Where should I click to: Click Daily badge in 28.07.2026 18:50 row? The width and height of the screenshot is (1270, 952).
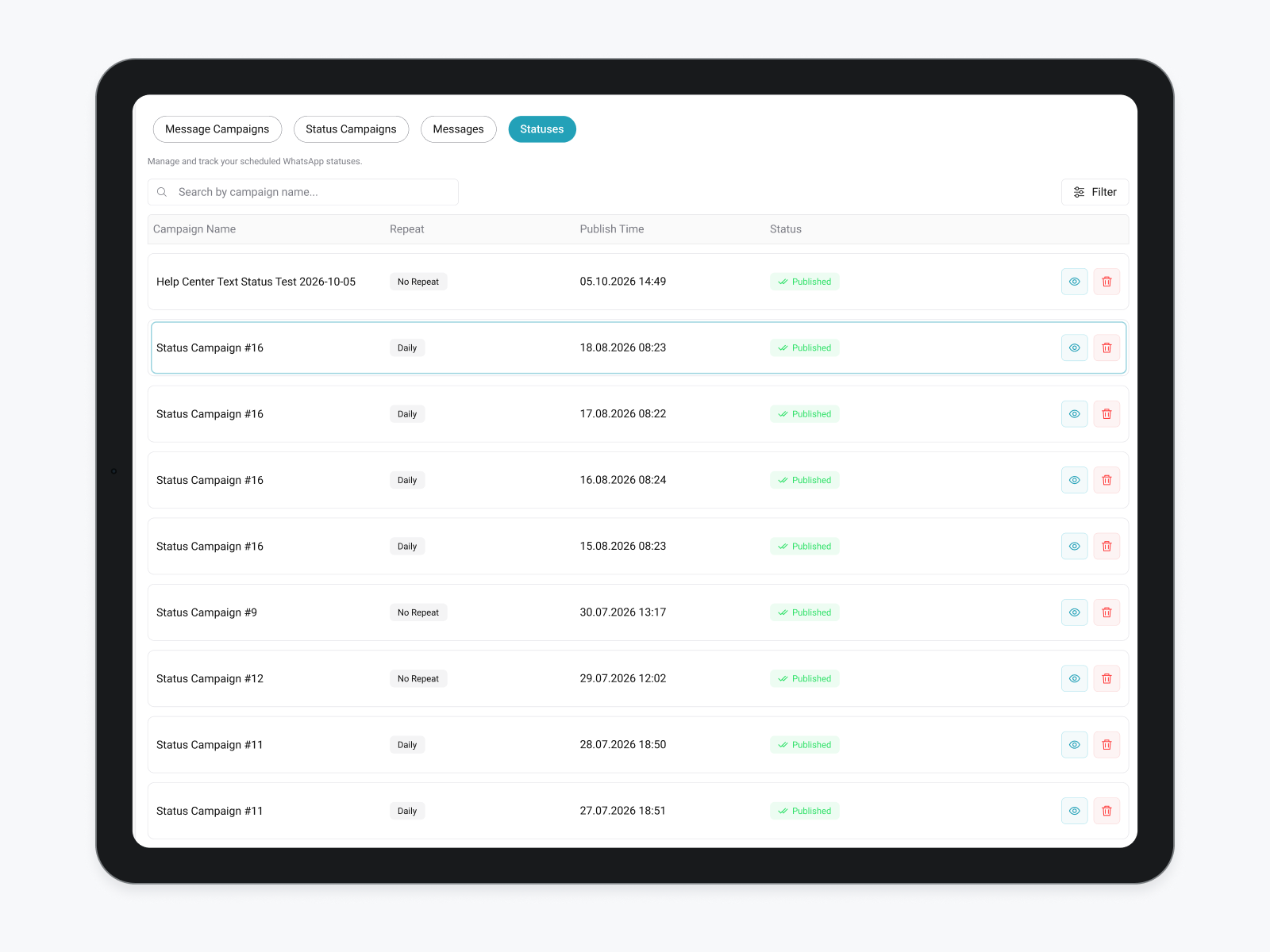[x=407, y=745]
